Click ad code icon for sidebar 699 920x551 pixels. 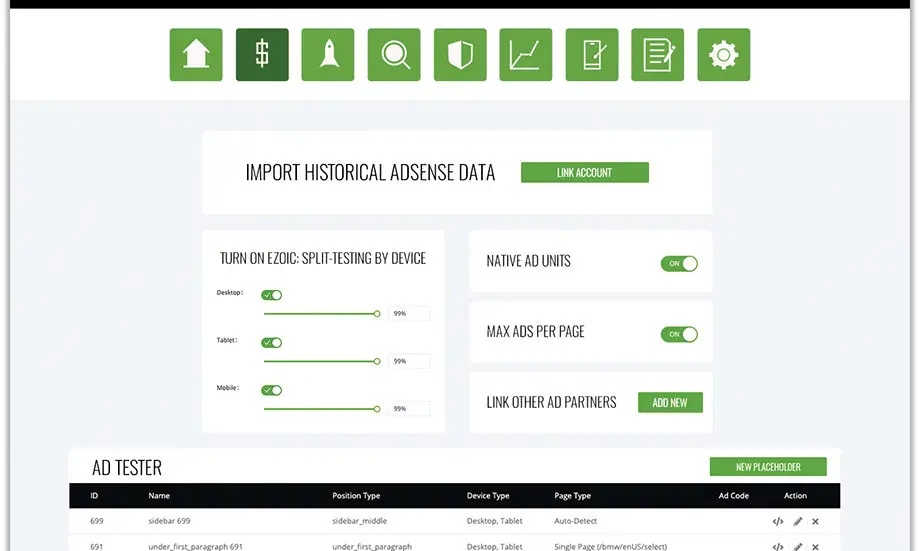(x=778, y=521)
